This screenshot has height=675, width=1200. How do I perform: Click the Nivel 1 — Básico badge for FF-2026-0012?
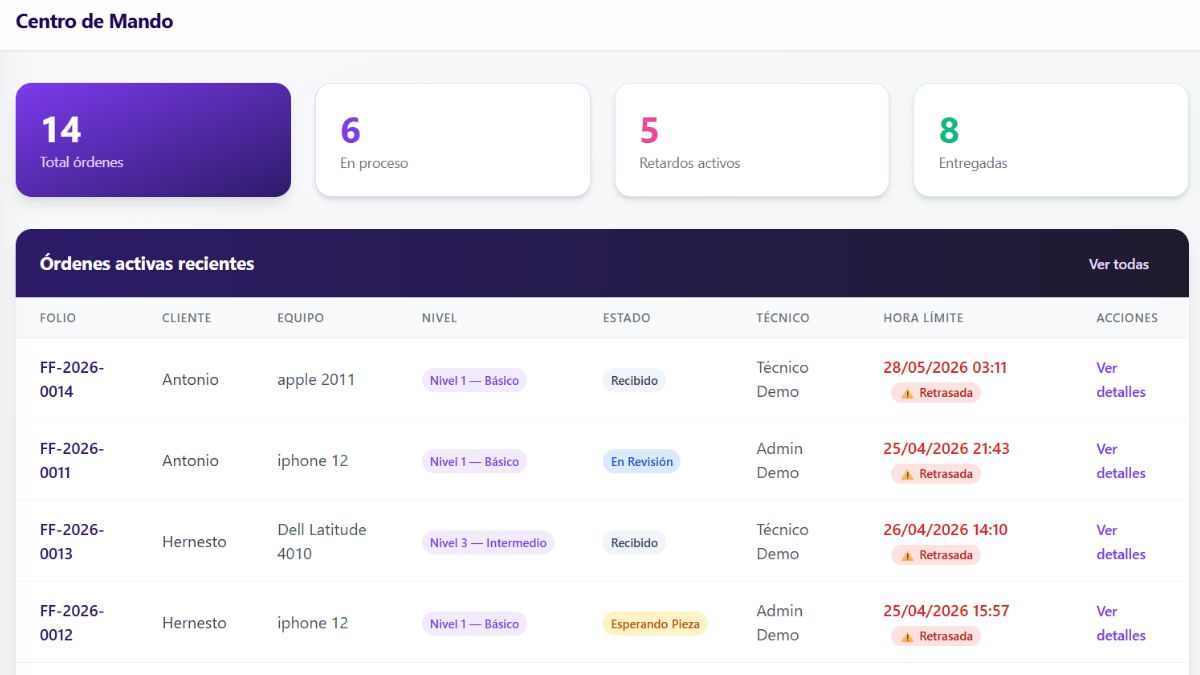point(474,624)
